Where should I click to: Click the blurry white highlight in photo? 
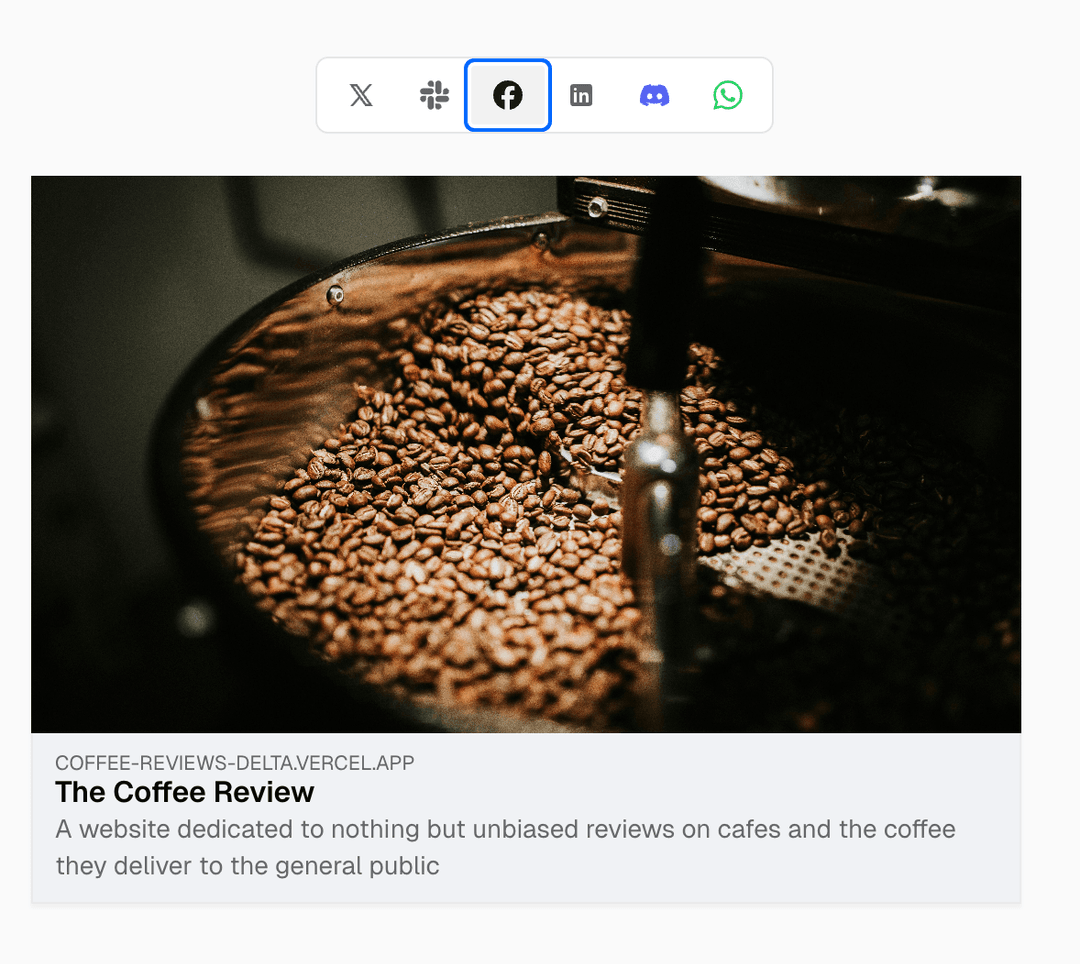195,618
